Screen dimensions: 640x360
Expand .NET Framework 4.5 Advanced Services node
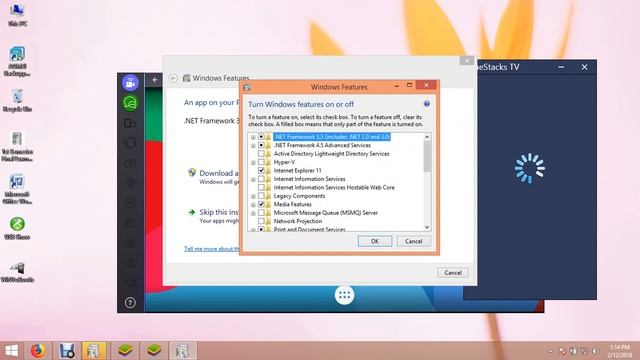point(253,146)
